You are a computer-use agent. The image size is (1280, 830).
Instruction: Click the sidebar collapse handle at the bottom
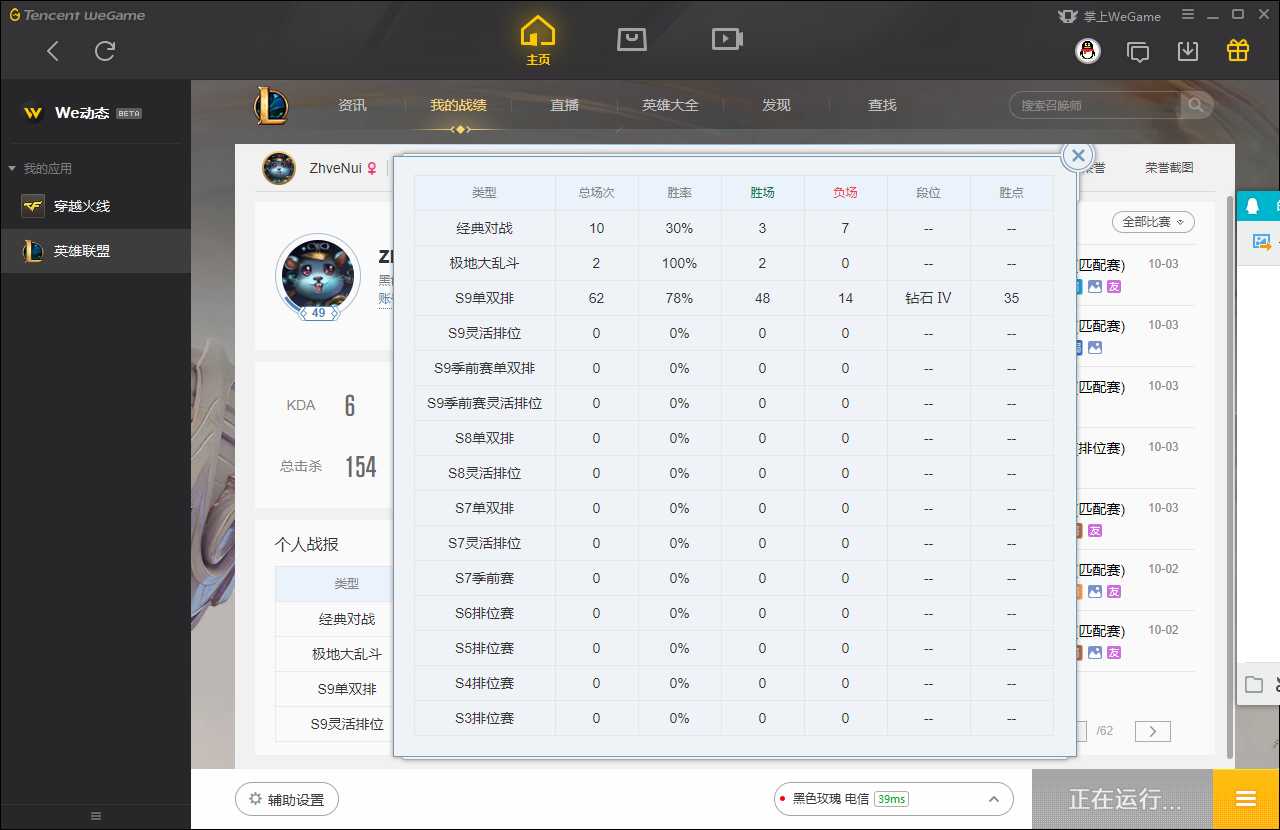[x=95, y=817]
